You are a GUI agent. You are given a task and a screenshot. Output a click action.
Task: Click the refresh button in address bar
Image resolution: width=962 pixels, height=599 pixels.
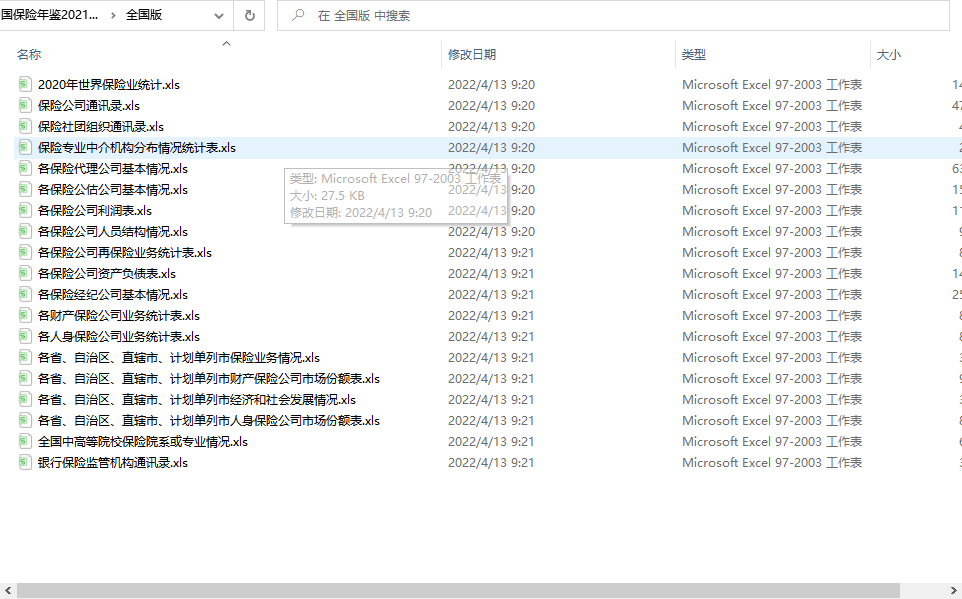pos(250,15)
